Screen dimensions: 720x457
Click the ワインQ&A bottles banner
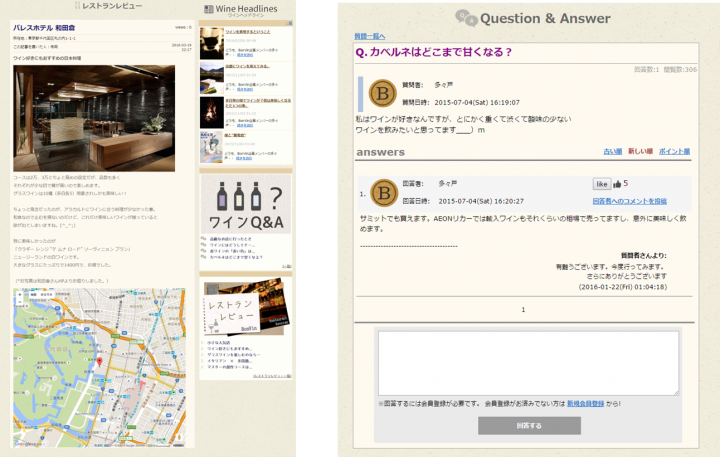[246, 204]
